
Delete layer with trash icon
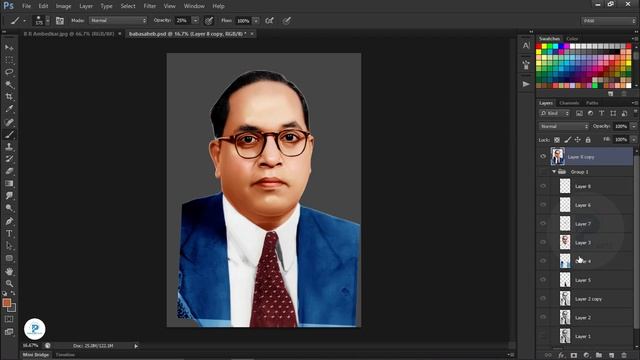pos(623,355)
